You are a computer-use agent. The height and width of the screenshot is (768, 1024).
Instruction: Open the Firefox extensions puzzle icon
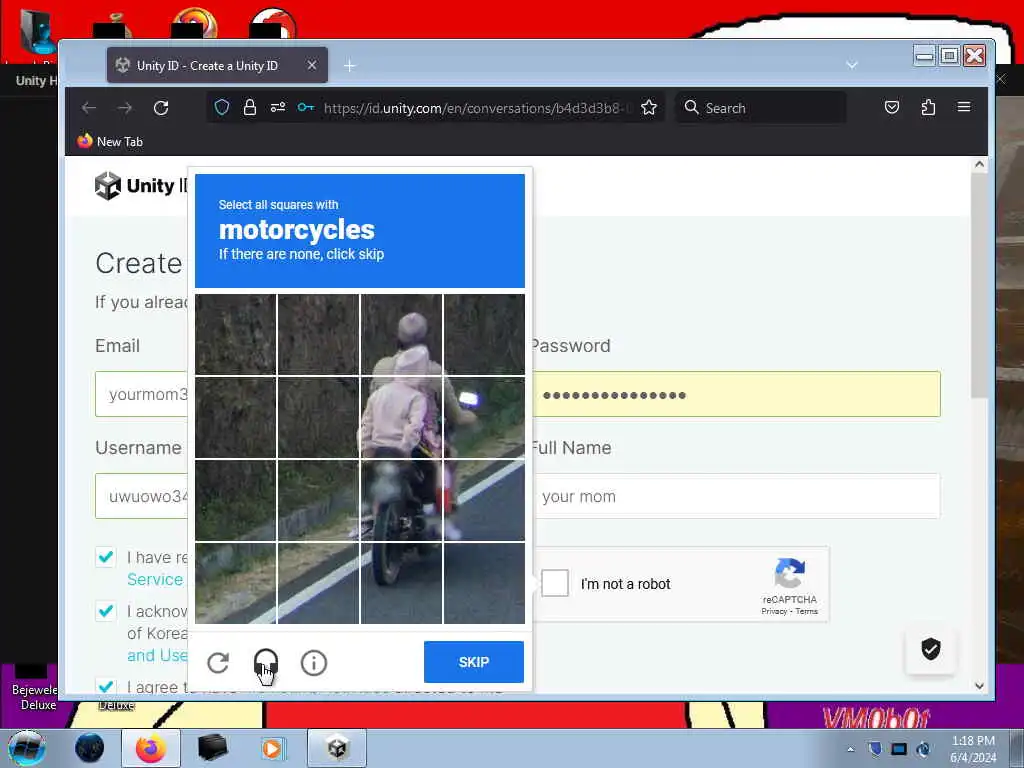point(928,107)
